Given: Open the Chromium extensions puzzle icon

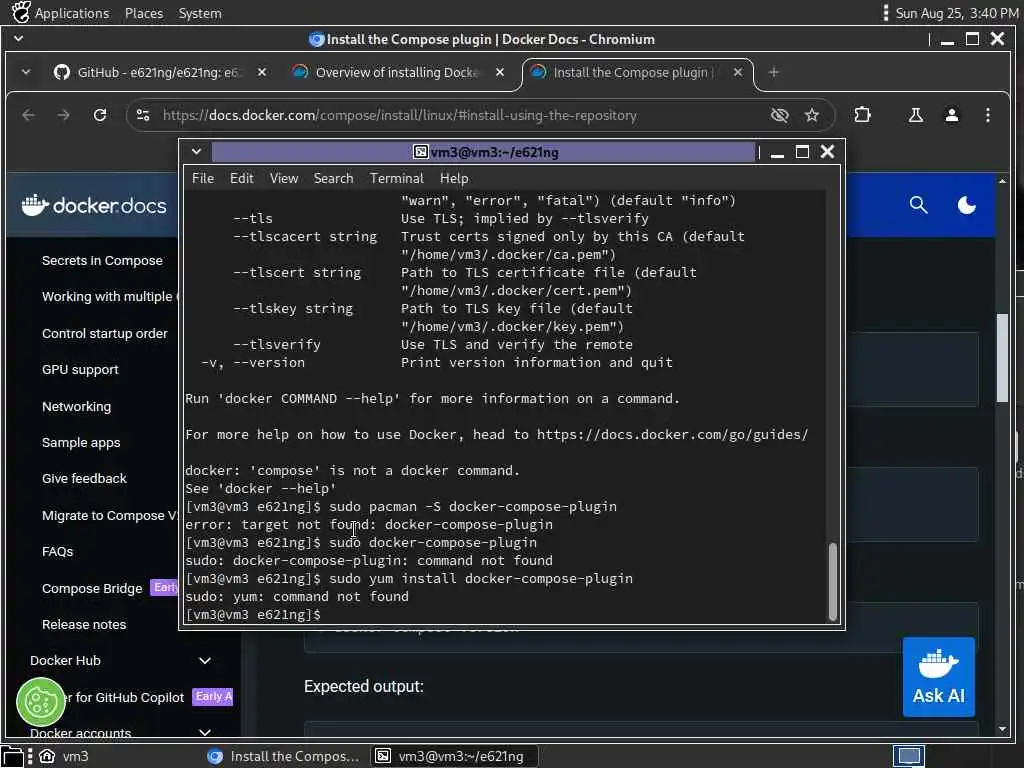Looking at the screenshot, I should point(863,116).
